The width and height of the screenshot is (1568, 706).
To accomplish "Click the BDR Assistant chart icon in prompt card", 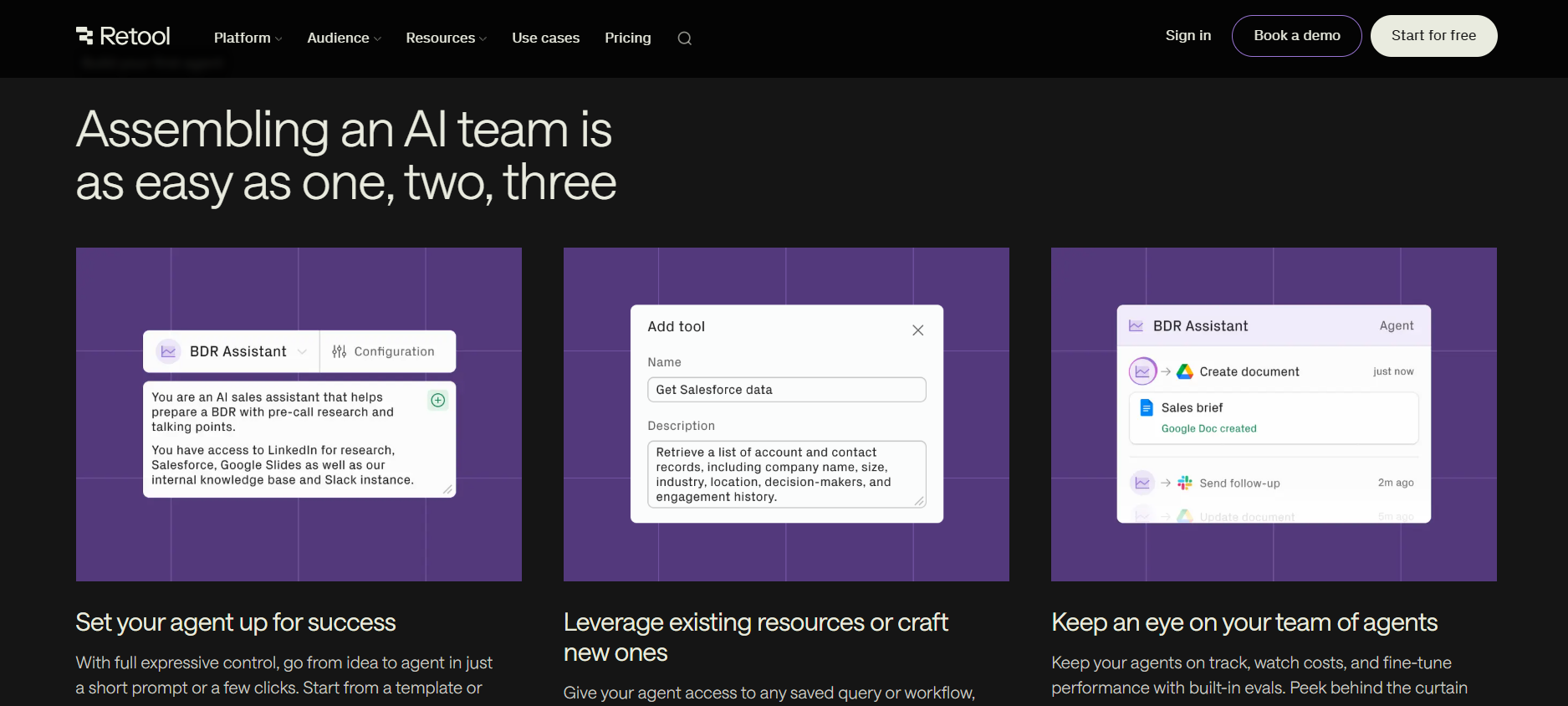I will [168, 351].
